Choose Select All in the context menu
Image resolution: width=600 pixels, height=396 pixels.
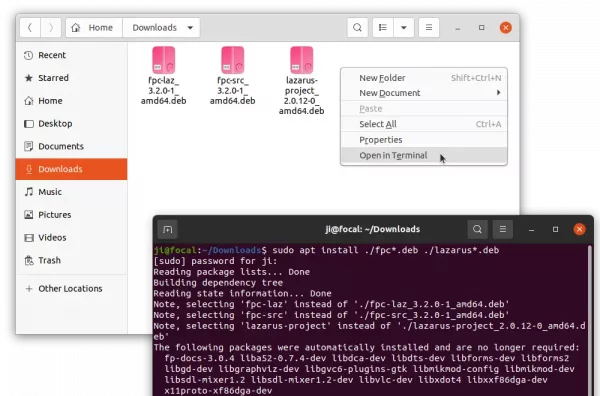click(424, 124)
